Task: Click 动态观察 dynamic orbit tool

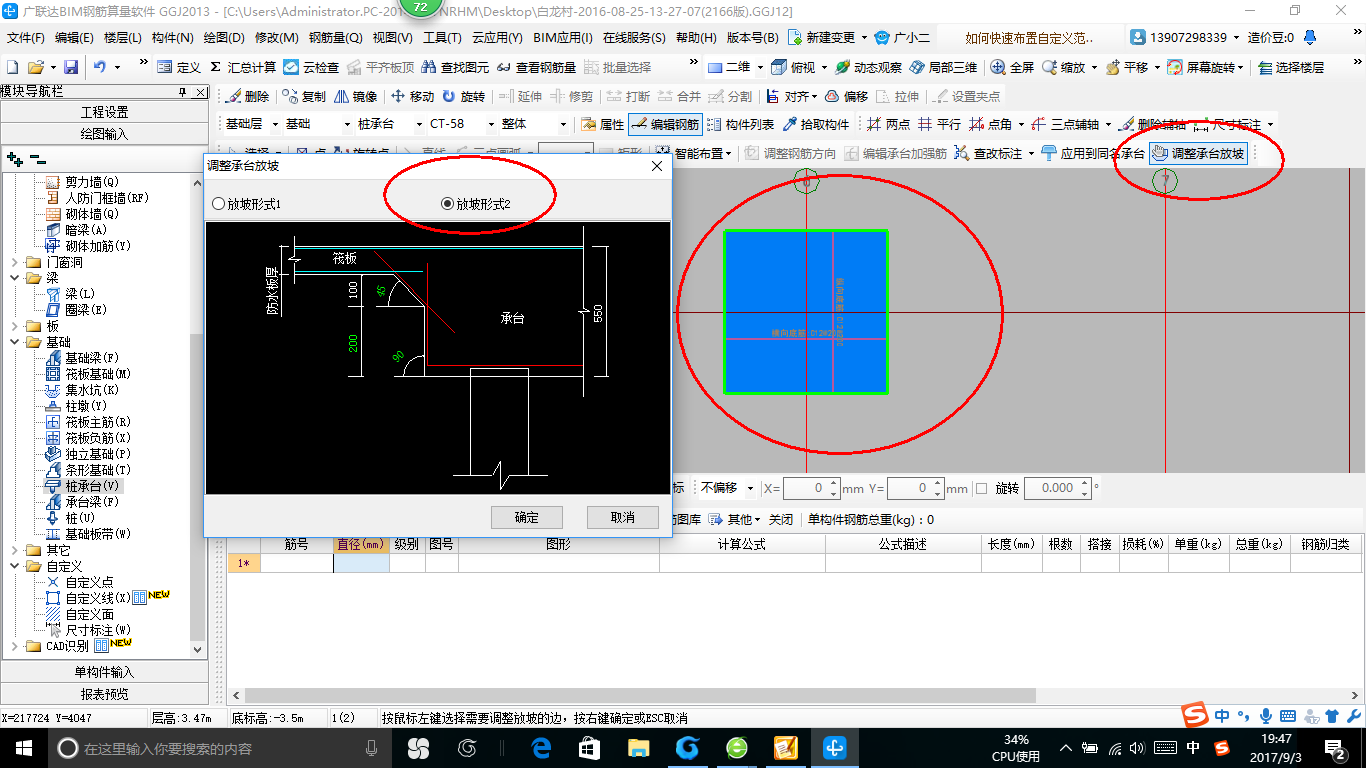Action: [869, 67]
